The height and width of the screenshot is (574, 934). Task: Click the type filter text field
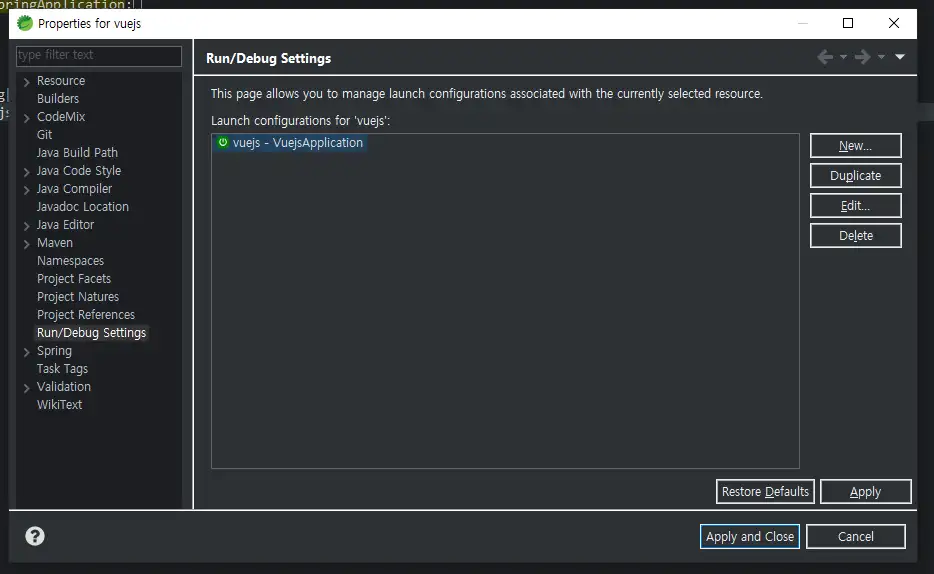99,55
